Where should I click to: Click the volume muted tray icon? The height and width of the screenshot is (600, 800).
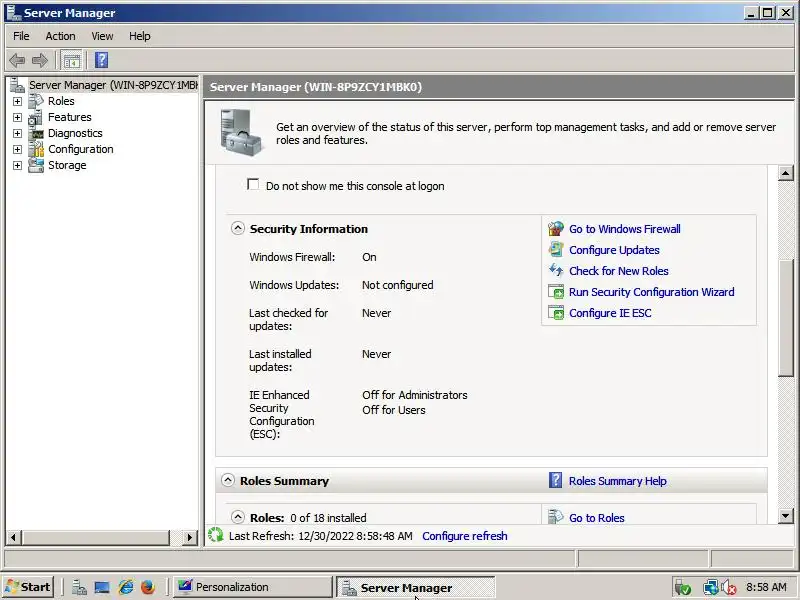(x=729, y=588)
